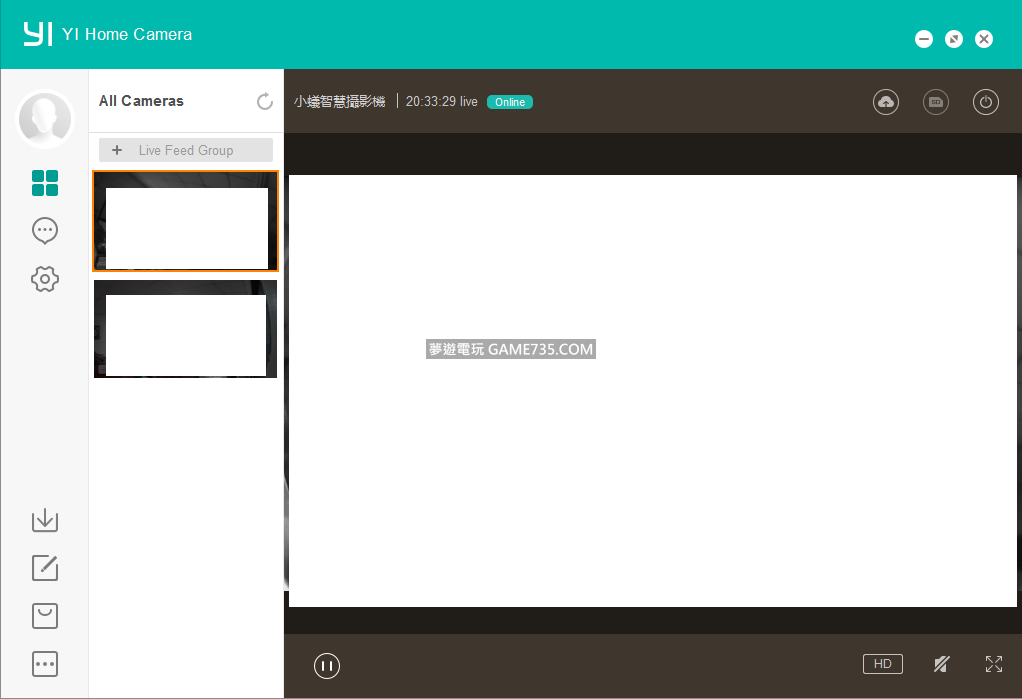This screenshot has width=1022, height=699.
Task: Click the All Cameras heading
Action: pos(141,101)
